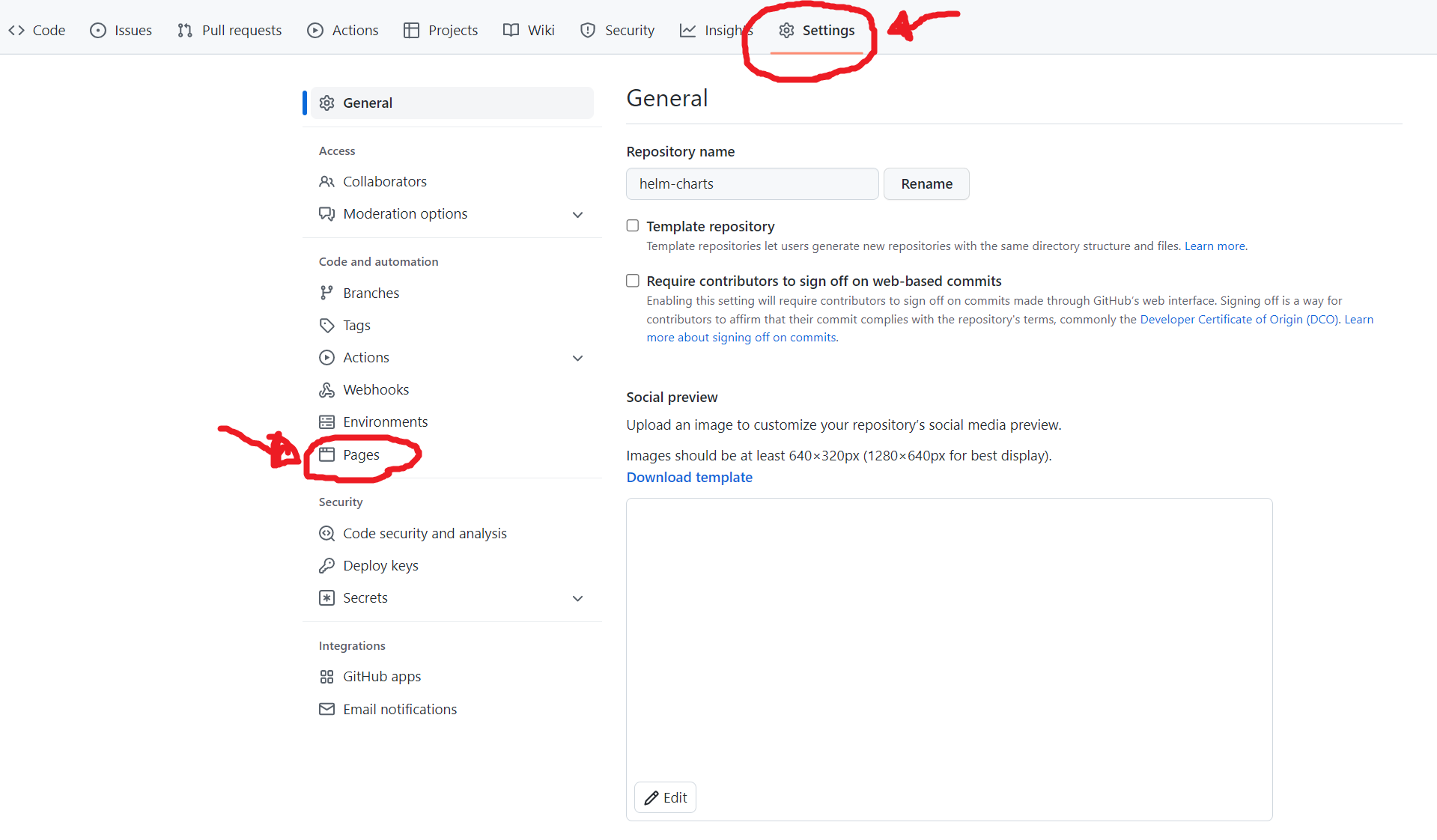Click the Insights graph icon
1437x840 pixels.
(x=687, y=30)
